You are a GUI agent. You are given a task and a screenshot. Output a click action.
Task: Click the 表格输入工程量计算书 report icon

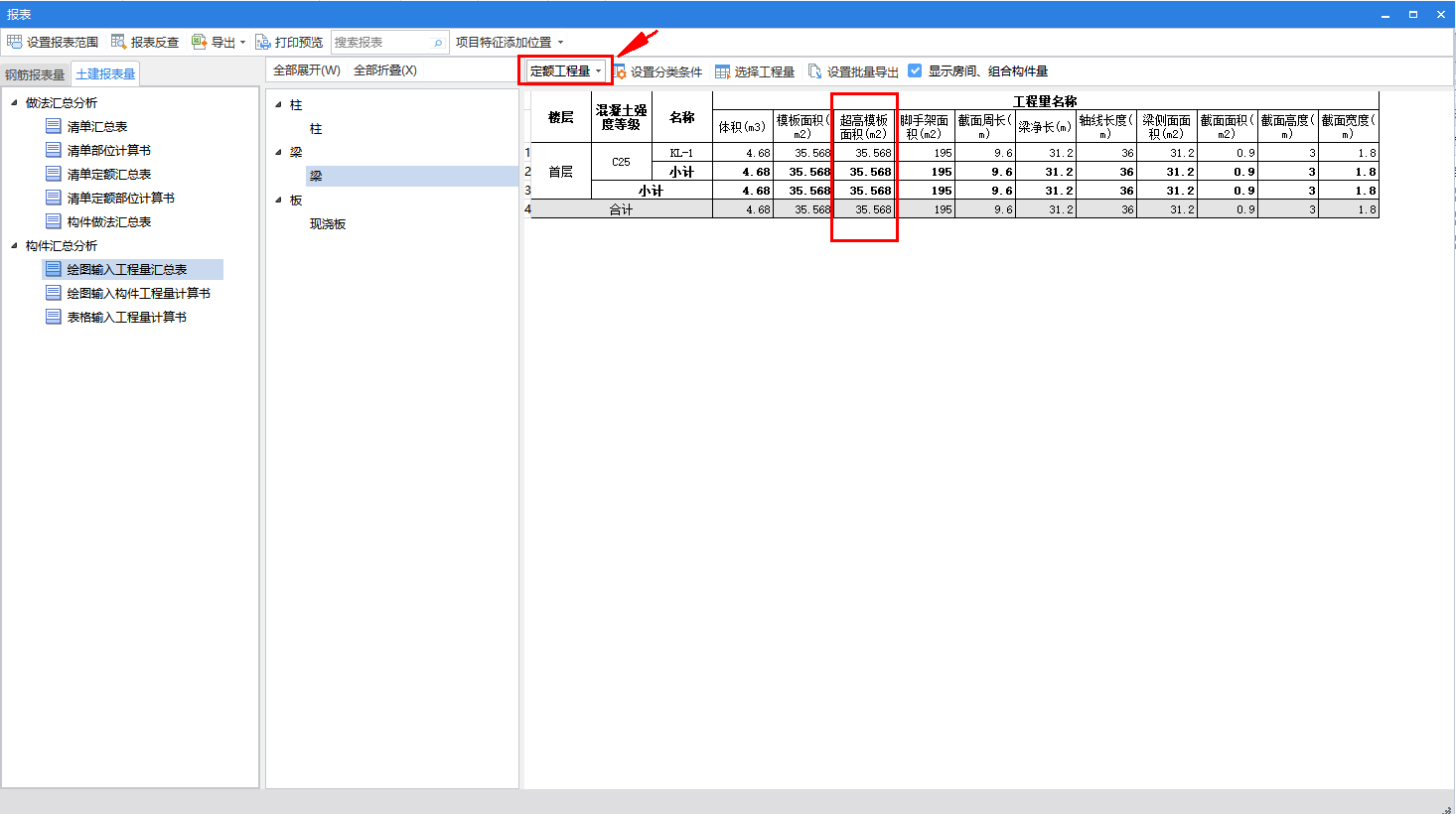point(54,317)
